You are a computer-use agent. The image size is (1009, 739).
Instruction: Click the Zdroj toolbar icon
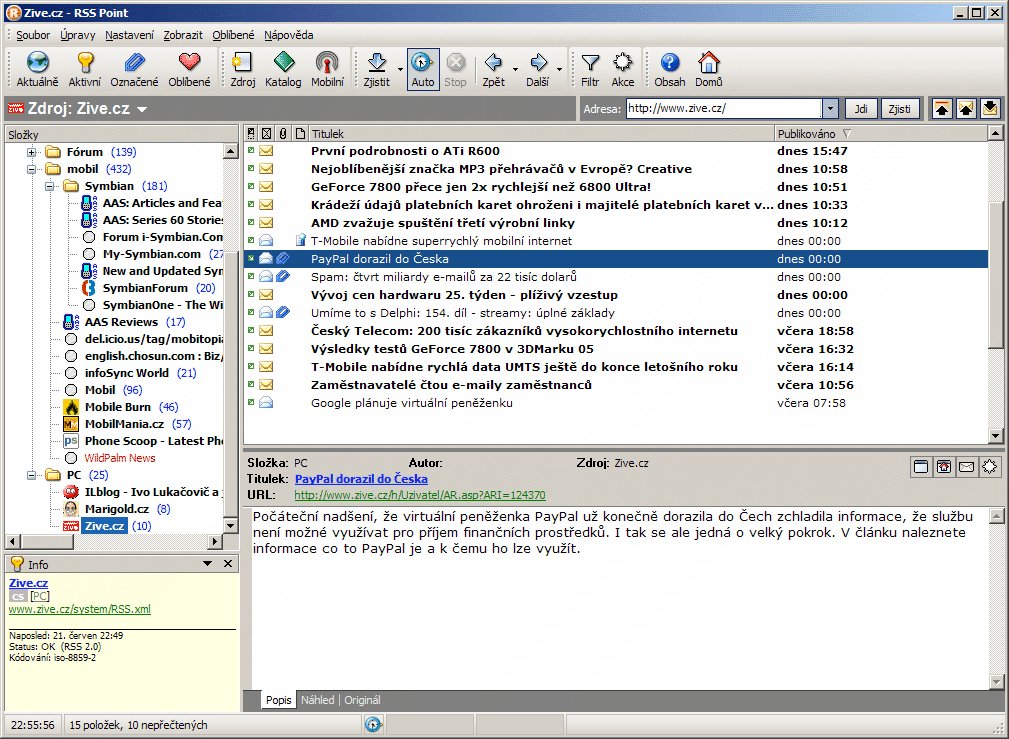[x=243, y=69]
